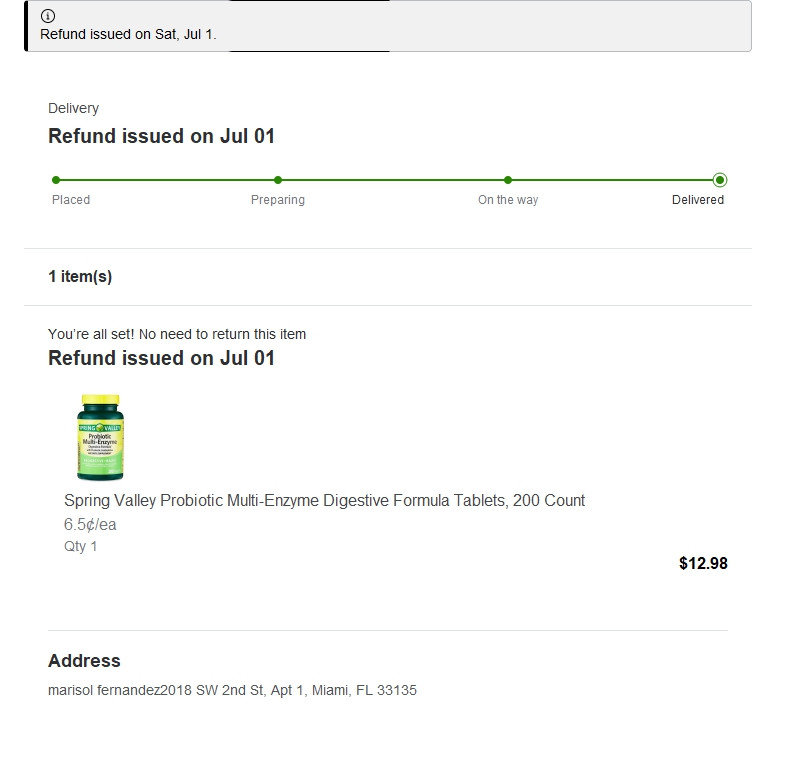Click the Miami delivery address text
Image resolution: width=800 pixels, height=766 pixels.
[232, 690]
